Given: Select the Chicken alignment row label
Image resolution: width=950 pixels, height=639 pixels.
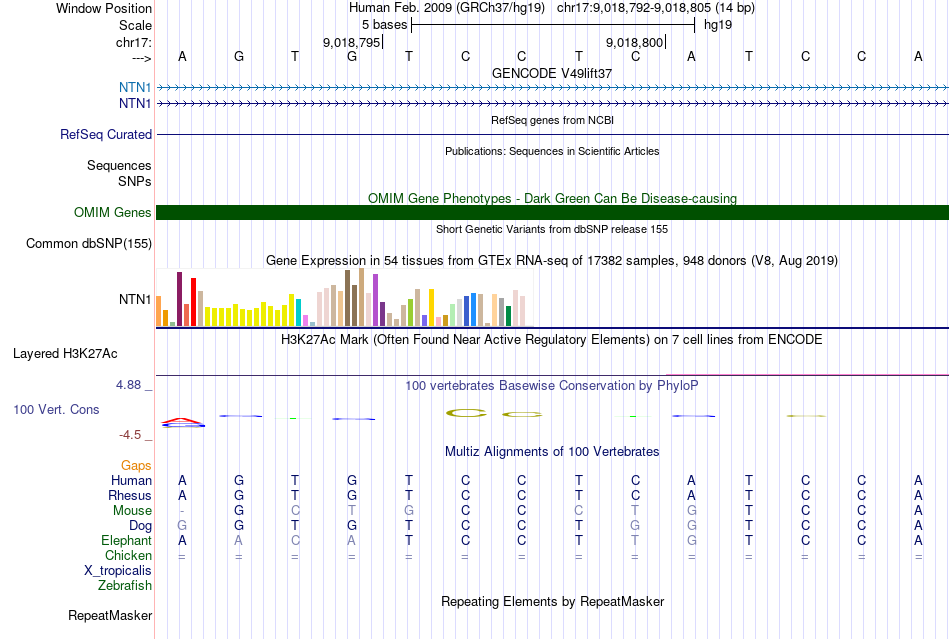Looking at the screenshot, I should (128, 555).
